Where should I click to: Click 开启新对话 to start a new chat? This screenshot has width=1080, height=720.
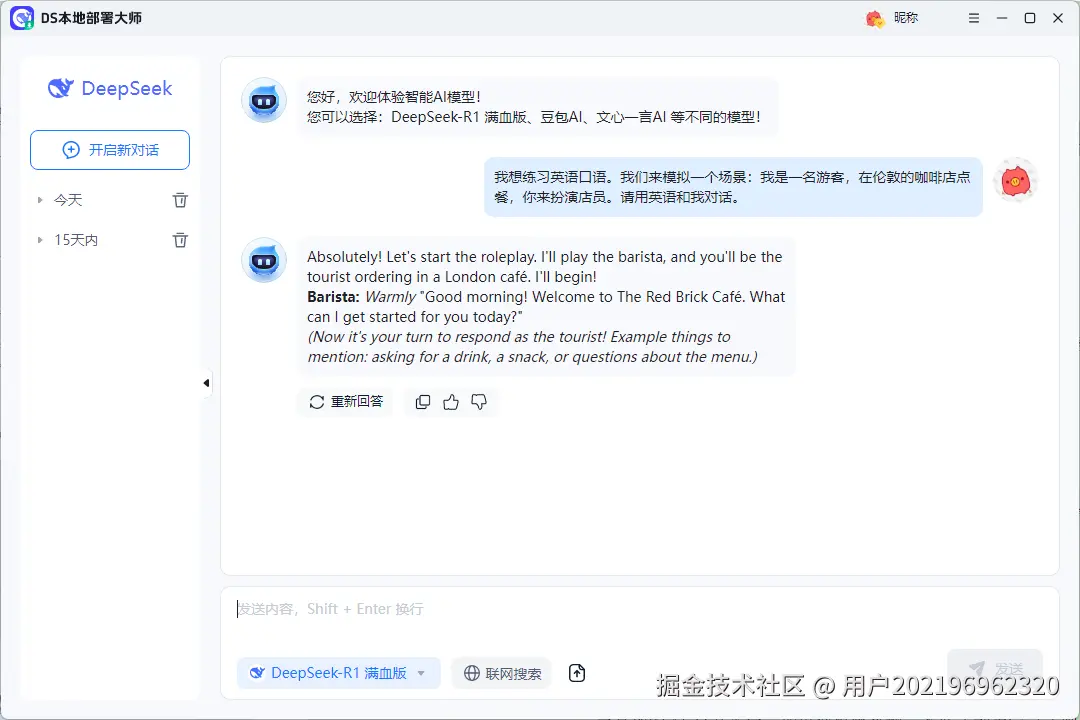[x=109, y=149]
